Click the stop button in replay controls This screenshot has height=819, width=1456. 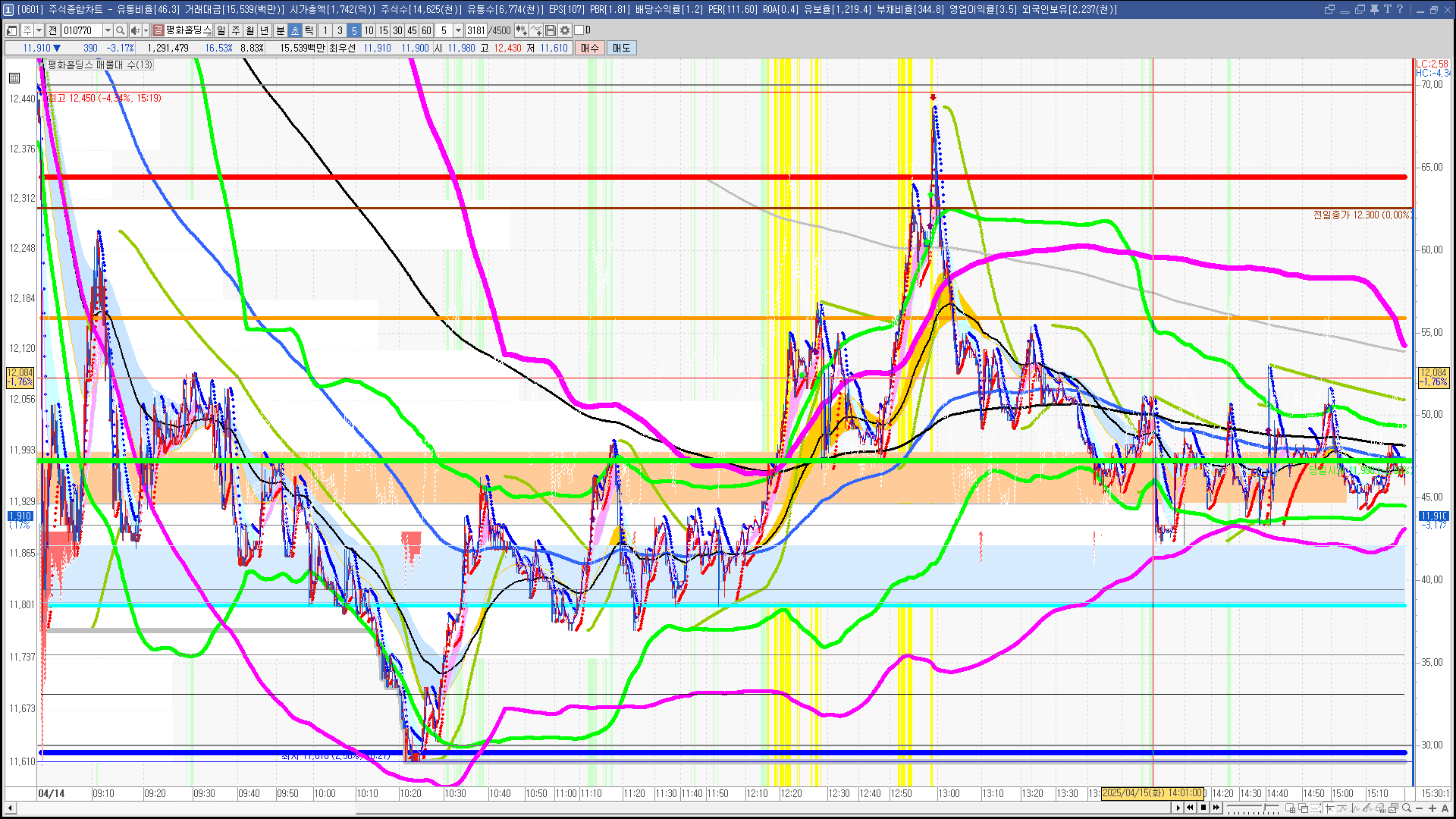pos(1203,808)
